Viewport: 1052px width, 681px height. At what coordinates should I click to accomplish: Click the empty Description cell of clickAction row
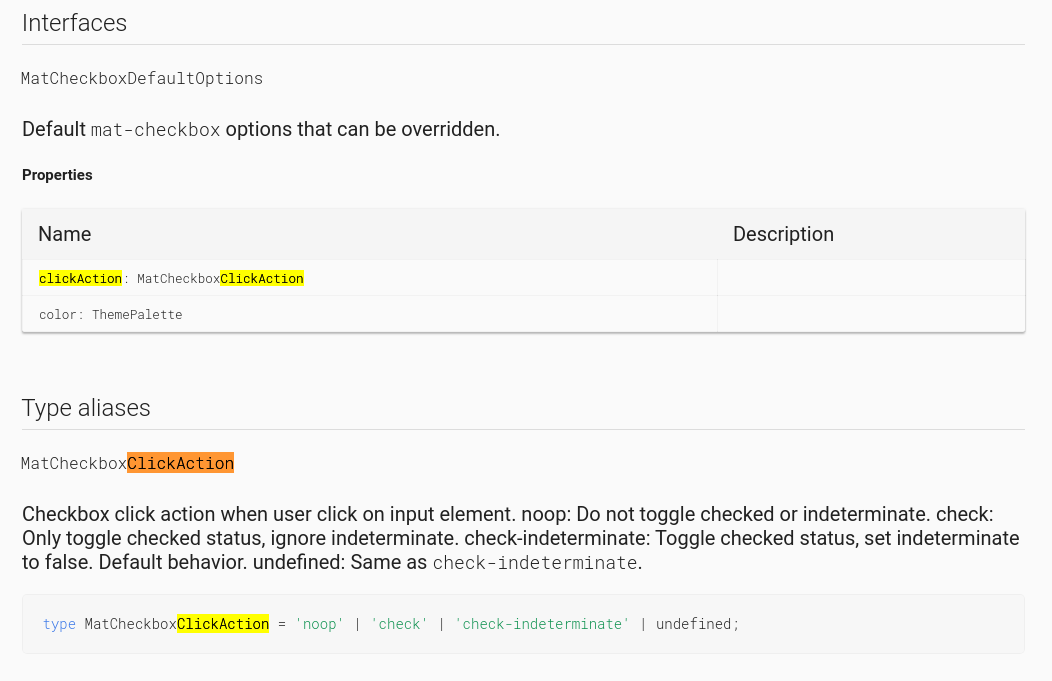(x=870, y=279)
